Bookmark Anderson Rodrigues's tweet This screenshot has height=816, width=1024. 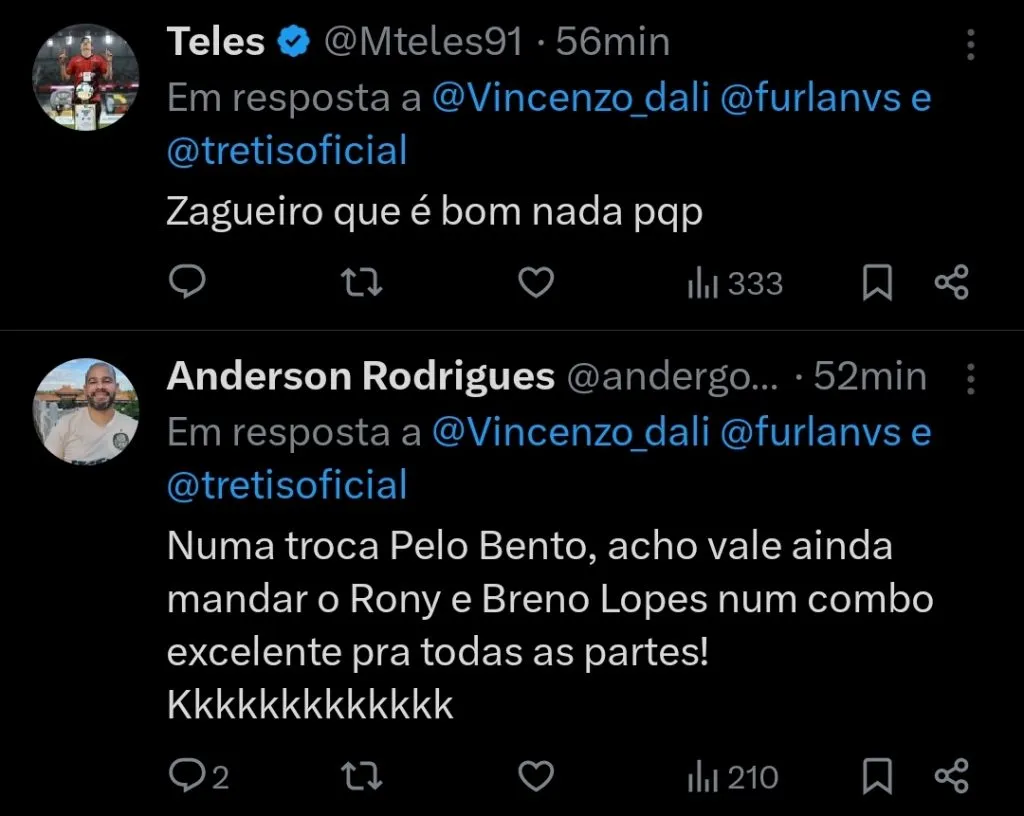coord(877,775)
